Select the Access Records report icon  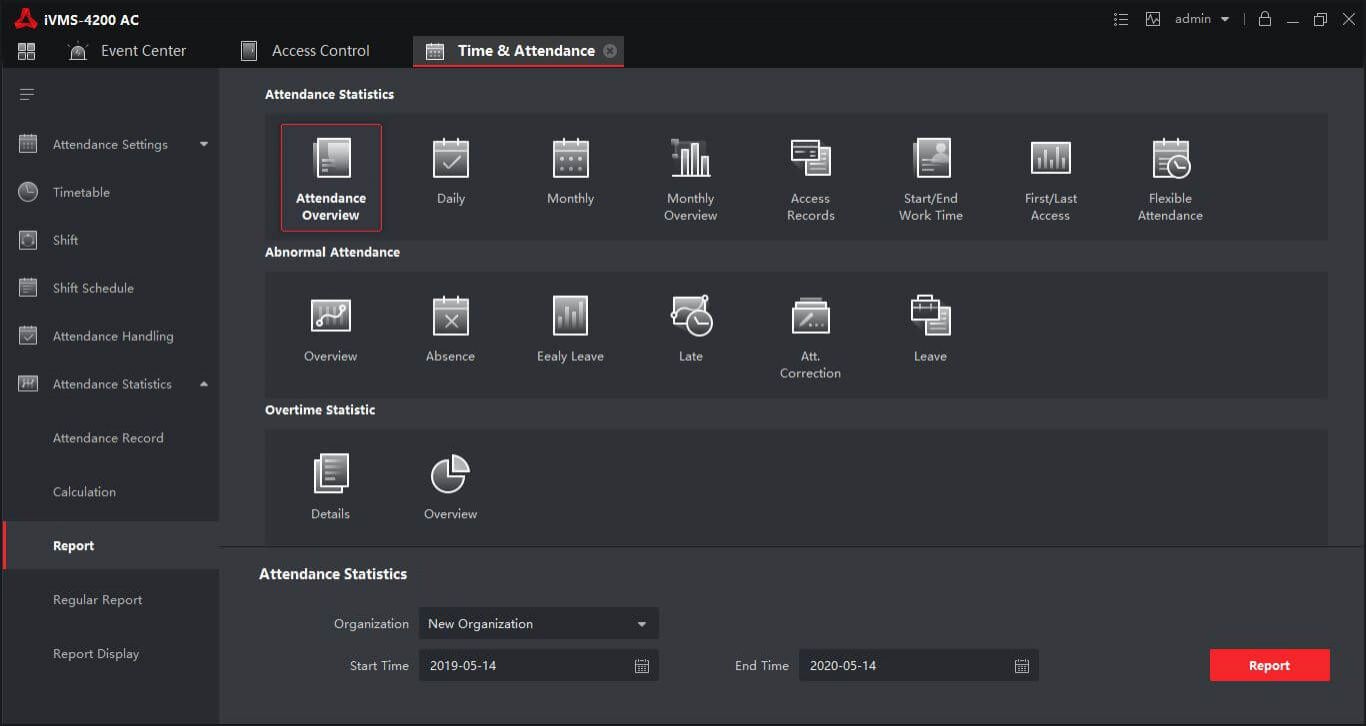[811, 159]
